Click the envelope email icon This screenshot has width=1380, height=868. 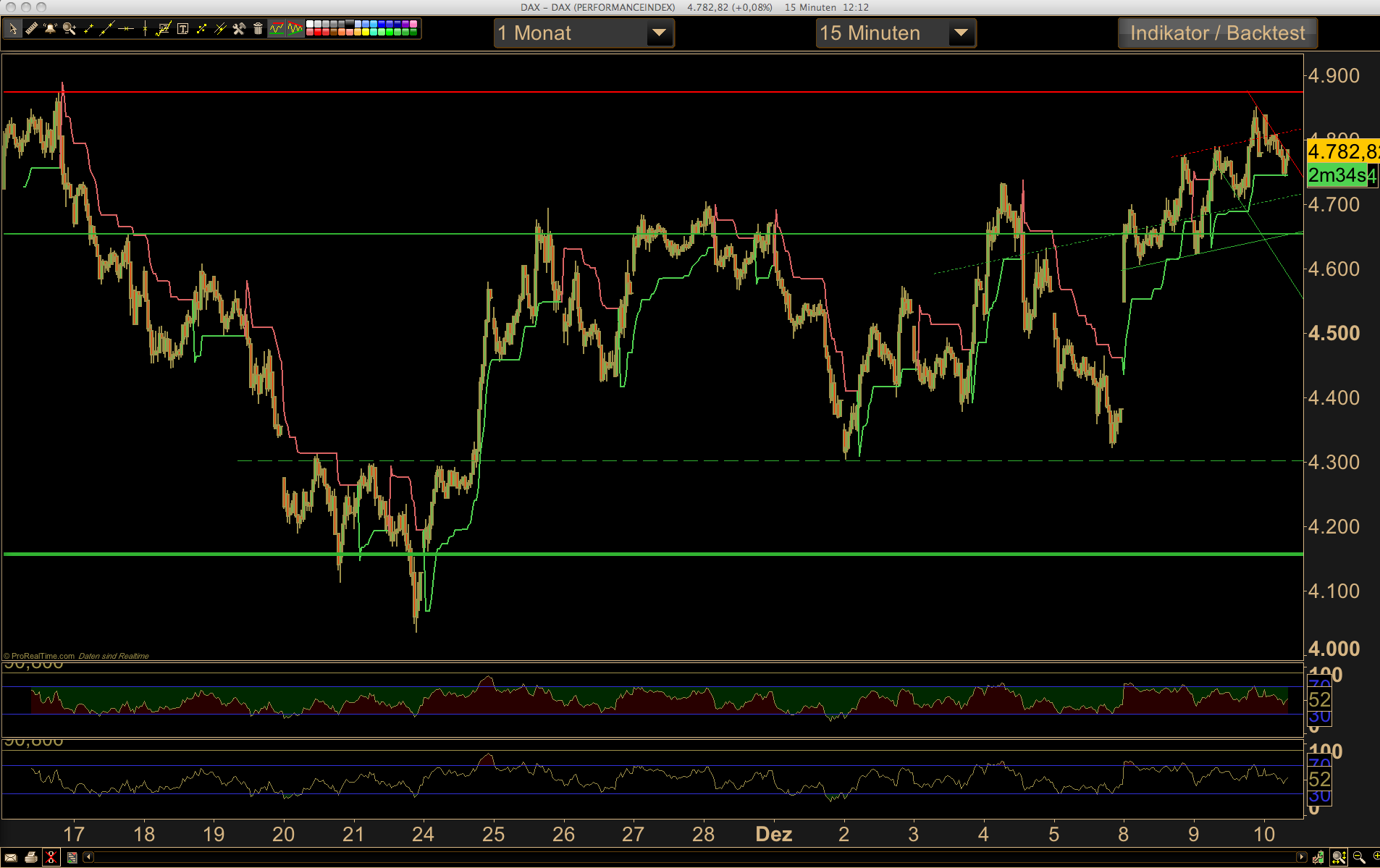tap(11, 858)
